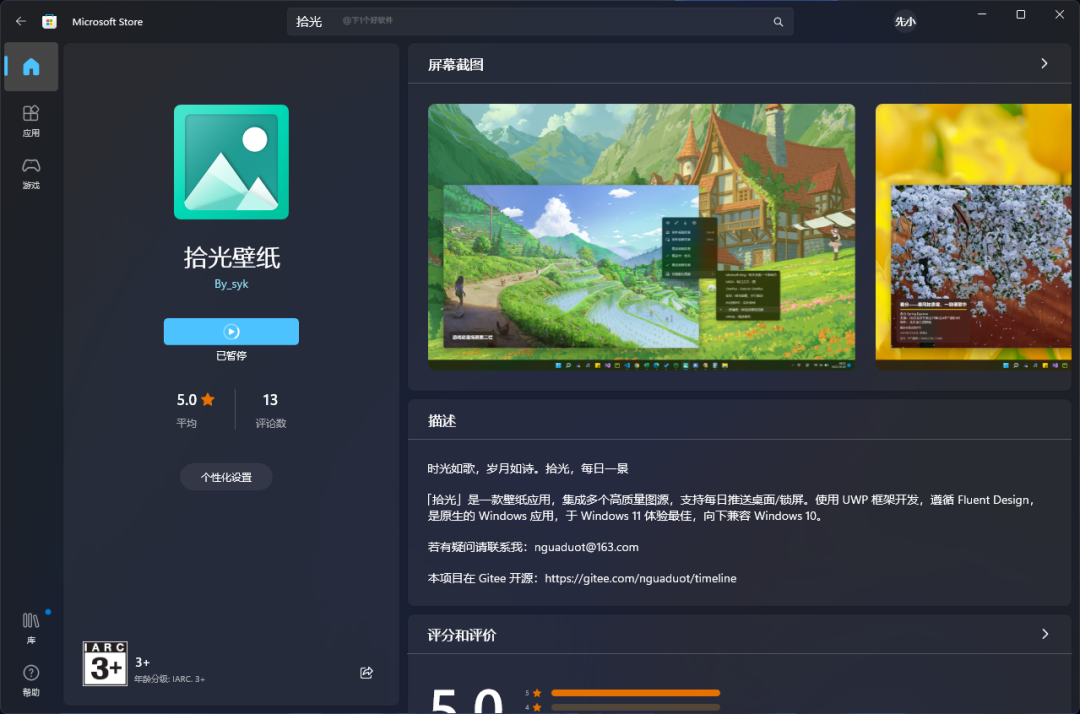Open the 游戏 (Games) section in sidebar
The width and height of the screenshot is (1080, 714).
click(x=30, y=172)
